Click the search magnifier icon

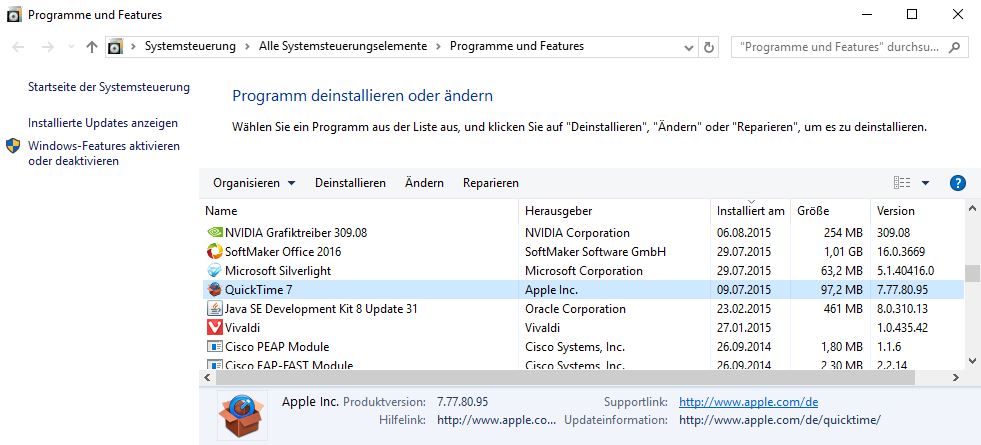[x=954, y=47]
